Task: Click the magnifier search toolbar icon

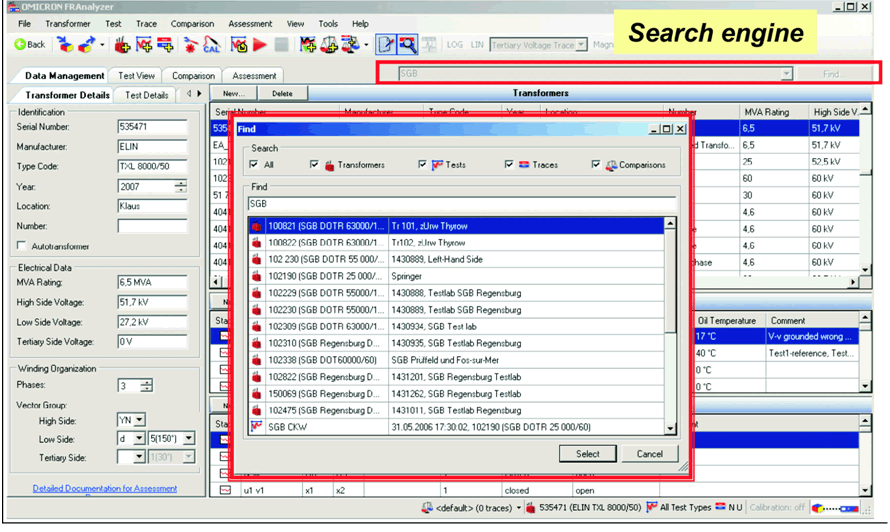Action: pyautogui.click(x=408, y=44)
